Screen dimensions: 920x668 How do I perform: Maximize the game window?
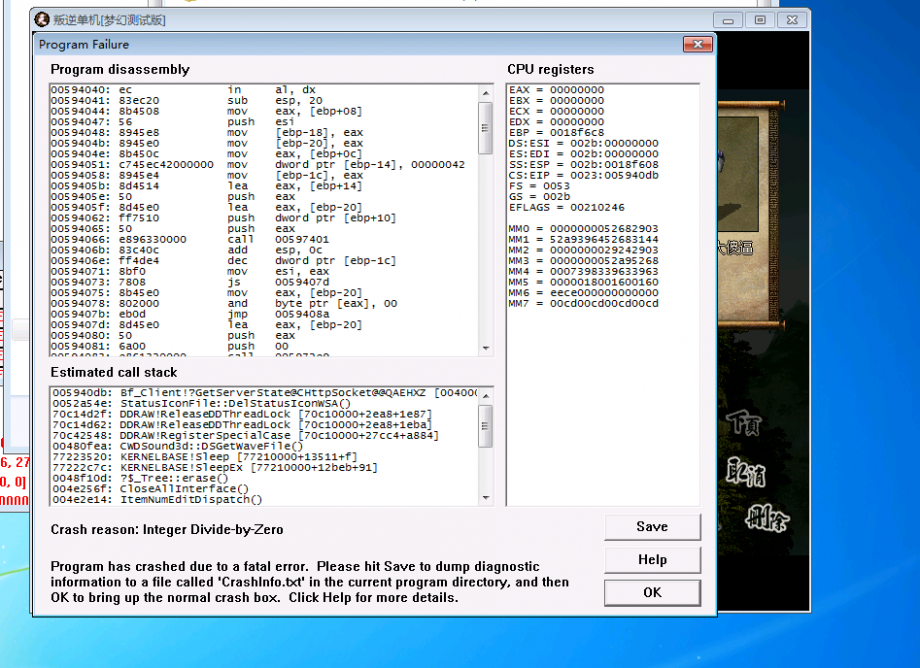click(760, 20)
